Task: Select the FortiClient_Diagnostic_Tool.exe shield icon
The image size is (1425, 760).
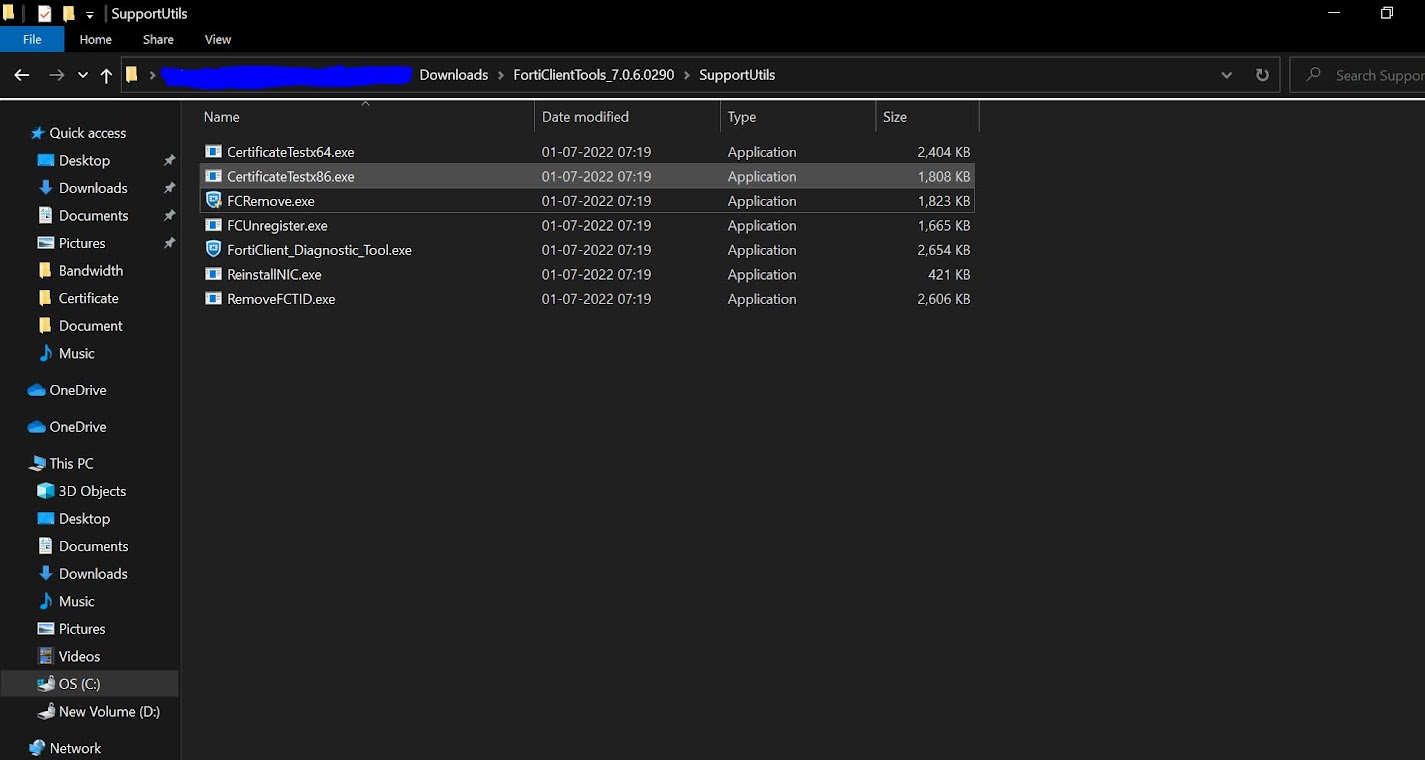Action: pyautogui.click(x=213, y=250)
